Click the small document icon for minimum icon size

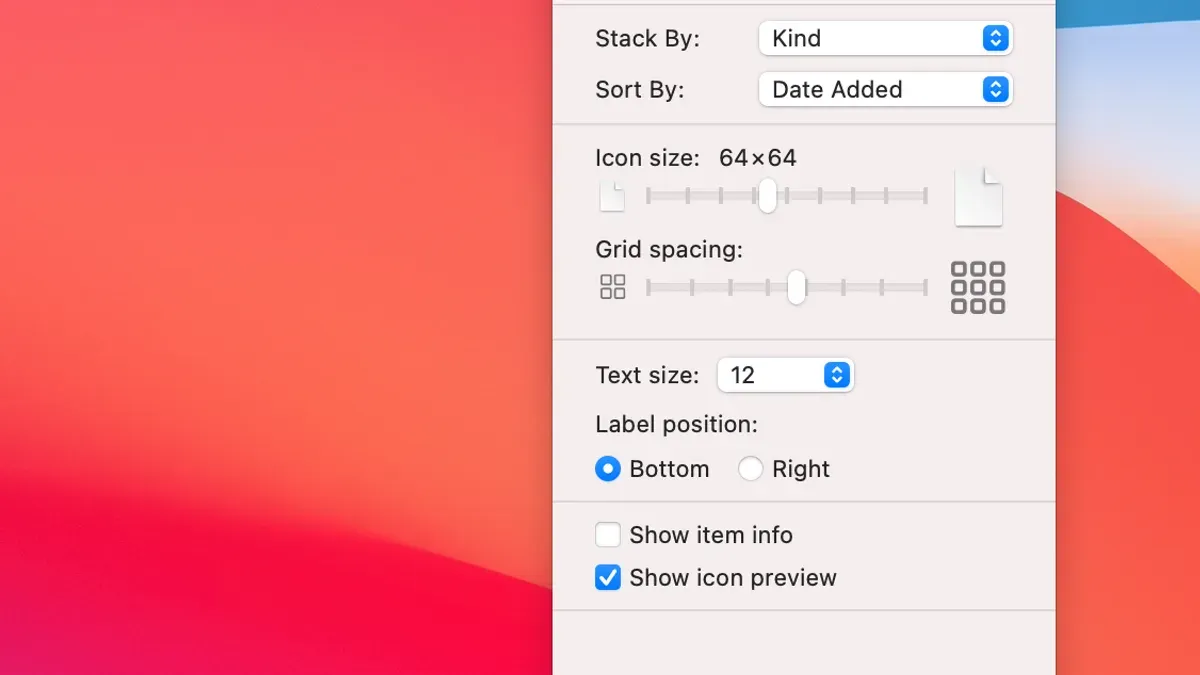612,196
